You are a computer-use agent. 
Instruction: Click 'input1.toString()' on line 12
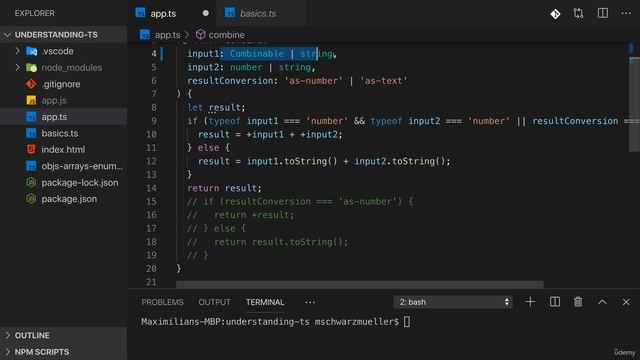[292, 161]
